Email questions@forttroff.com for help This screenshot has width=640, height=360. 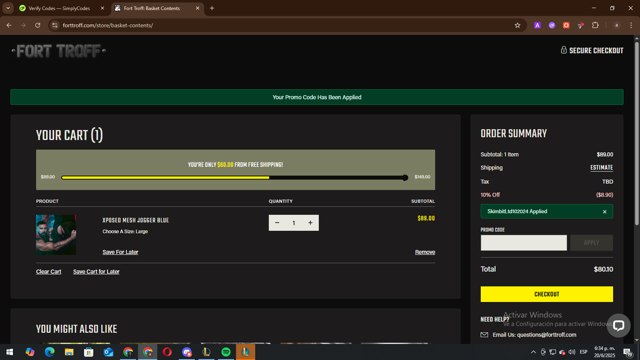(534, 335)
